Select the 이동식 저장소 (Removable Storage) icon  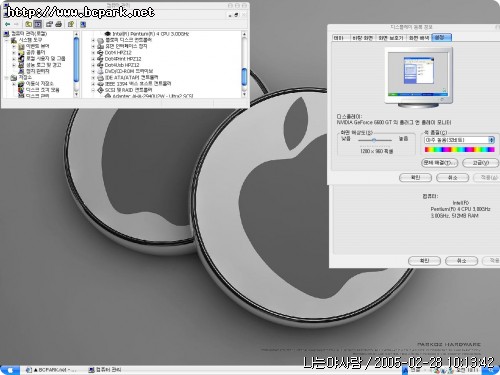coord(21,84)
